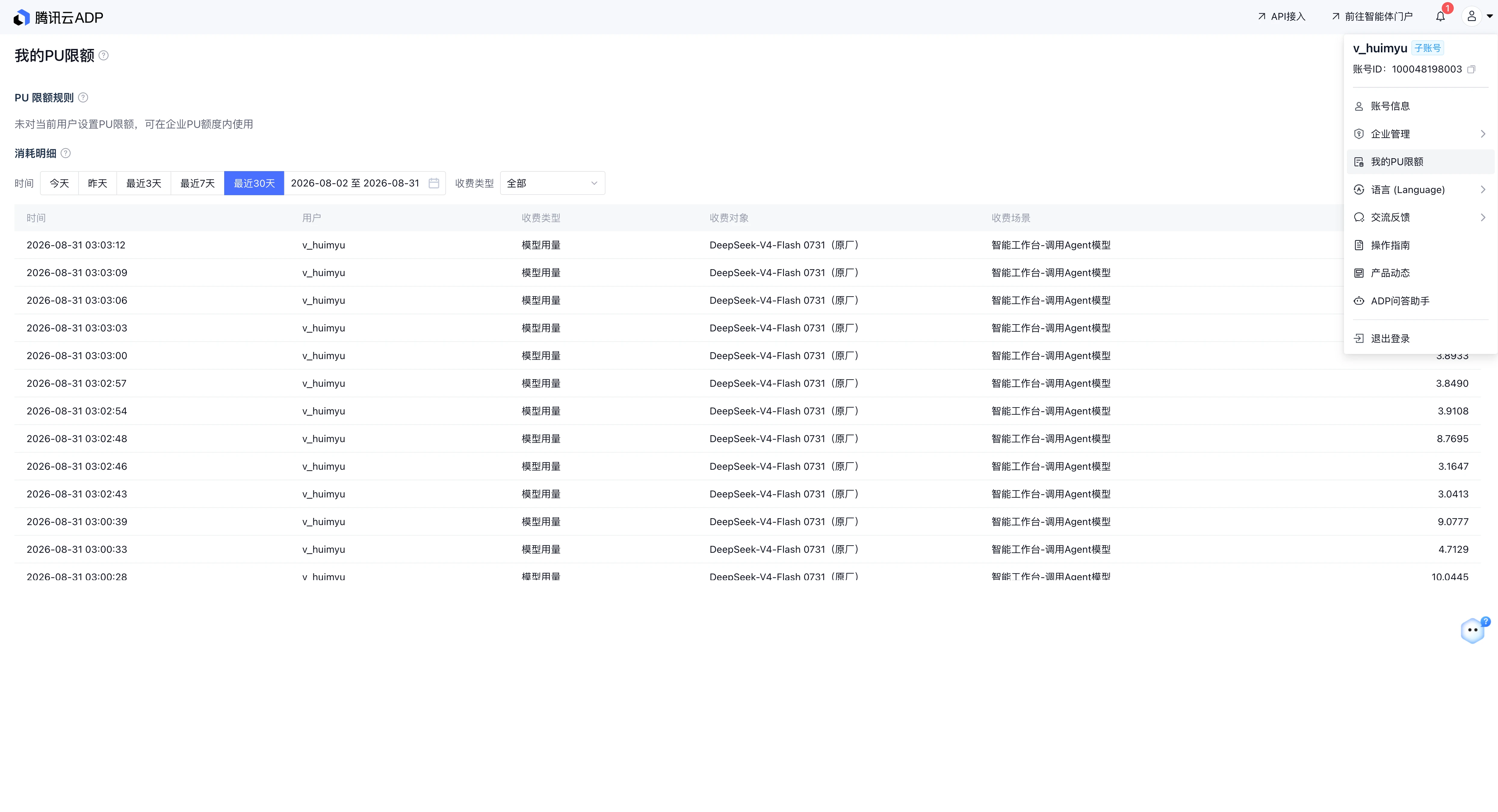Image resolution: width=1498 pixels, height=812 pixels.
Task: Click row timestamp 2026-08-31 03:02:48
Action: pyautogui.click(x=77, y=439)
